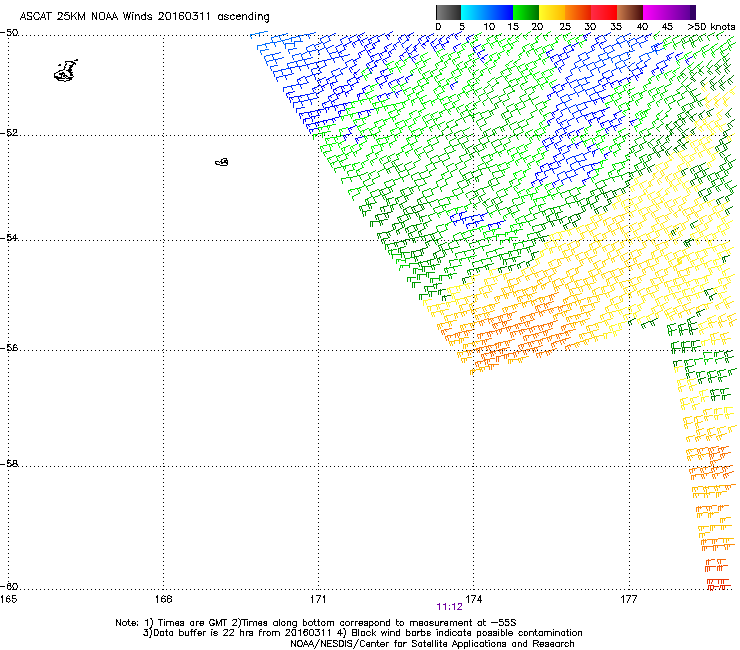This screenshot has height=650, width=740.
Task: Click the magenta-purple 40-50 knots legend band
Action: coord(669,12)
